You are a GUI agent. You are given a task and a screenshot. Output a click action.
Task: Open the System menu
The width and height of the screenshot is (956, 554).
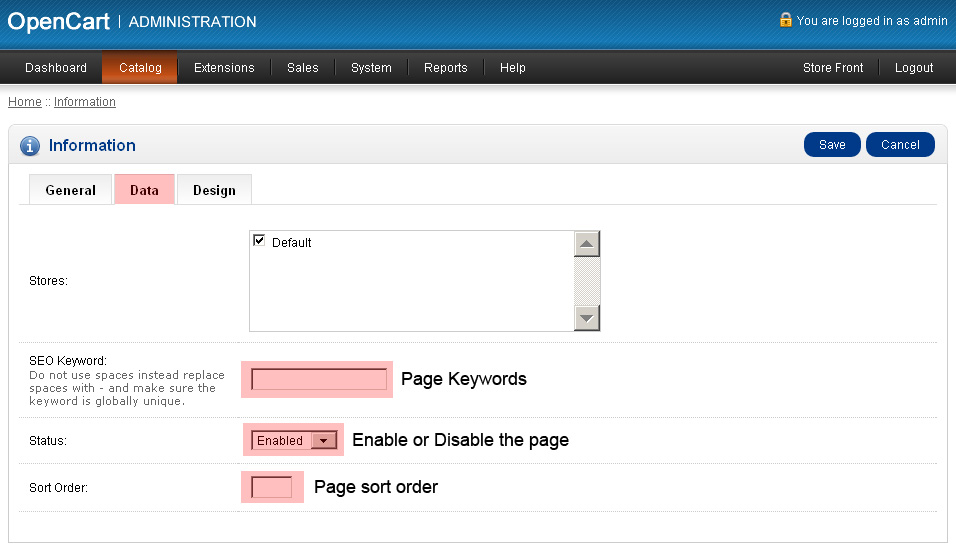point(371,68)
